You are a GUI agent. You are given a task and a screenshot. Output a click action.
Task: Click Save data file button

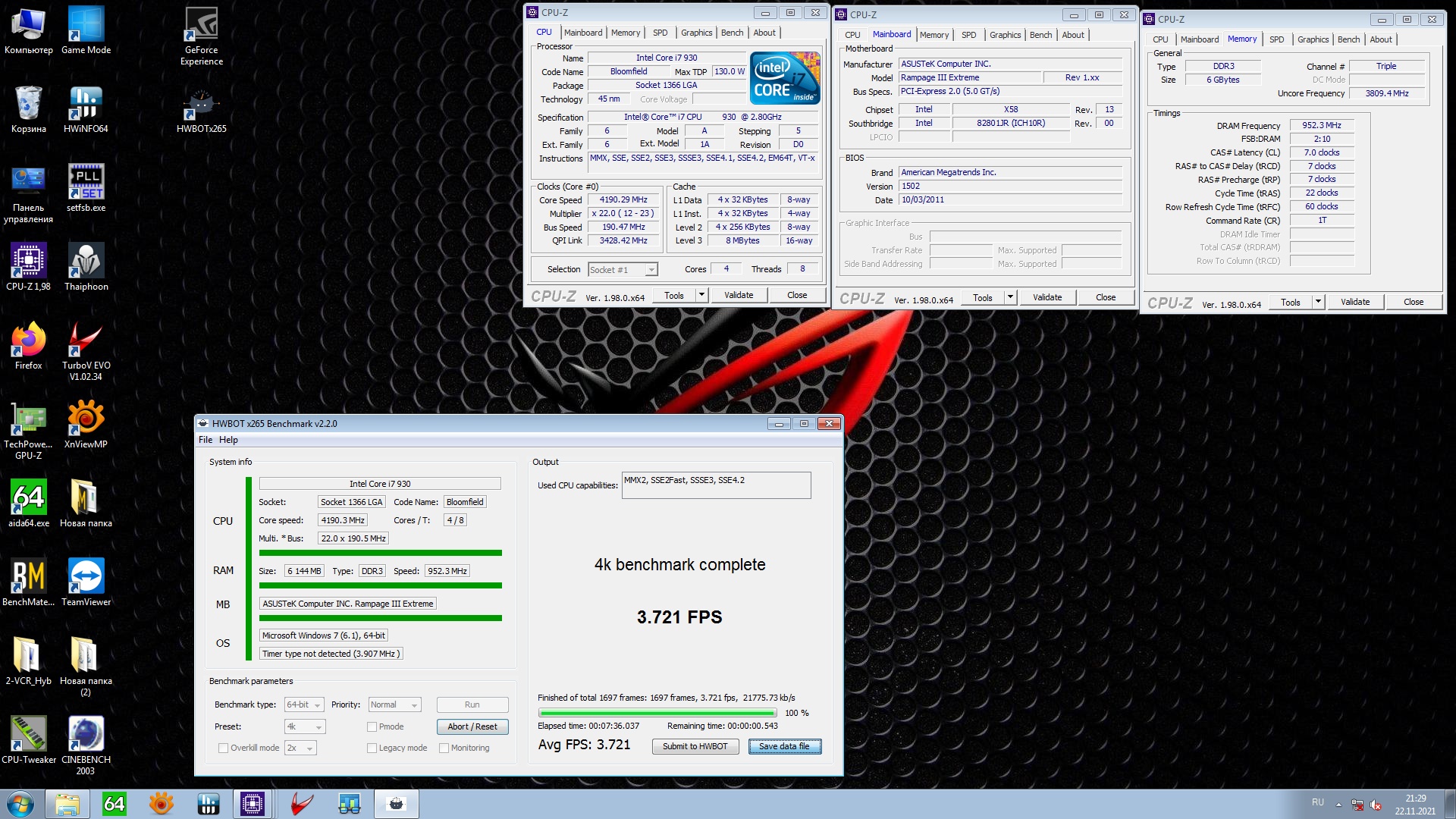[785, 747]
